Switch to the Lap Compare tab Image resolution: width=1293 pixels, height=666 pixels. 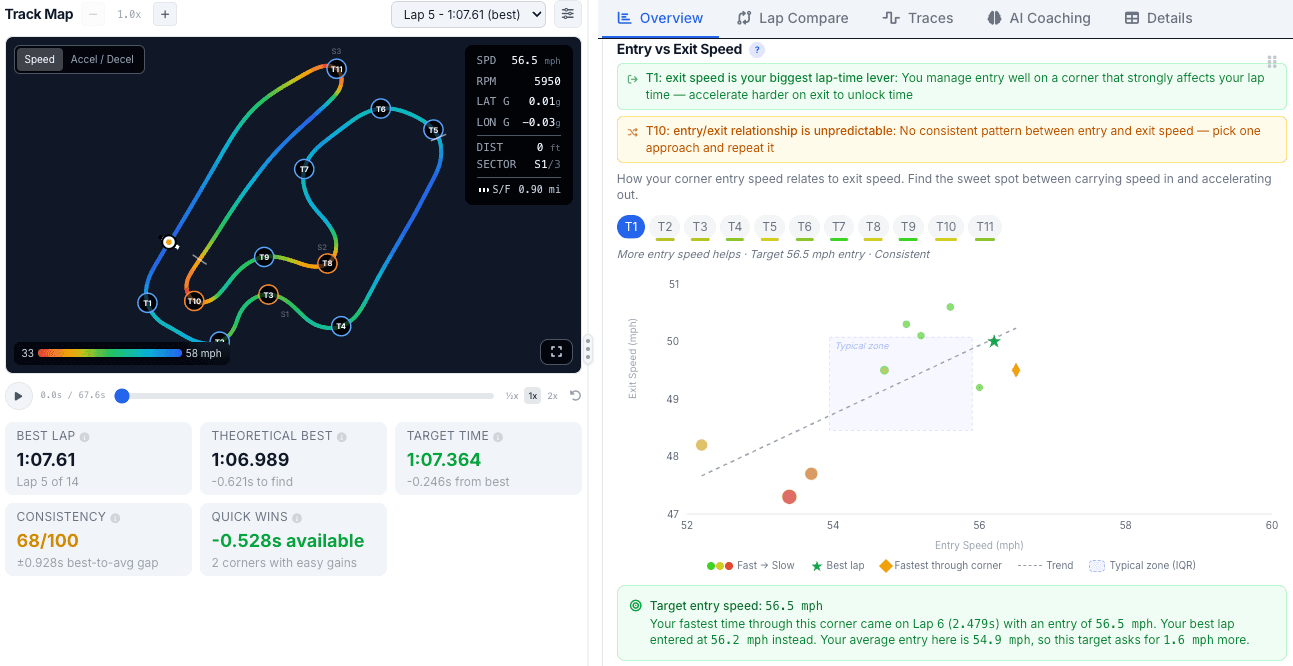[x=792, y=18]
